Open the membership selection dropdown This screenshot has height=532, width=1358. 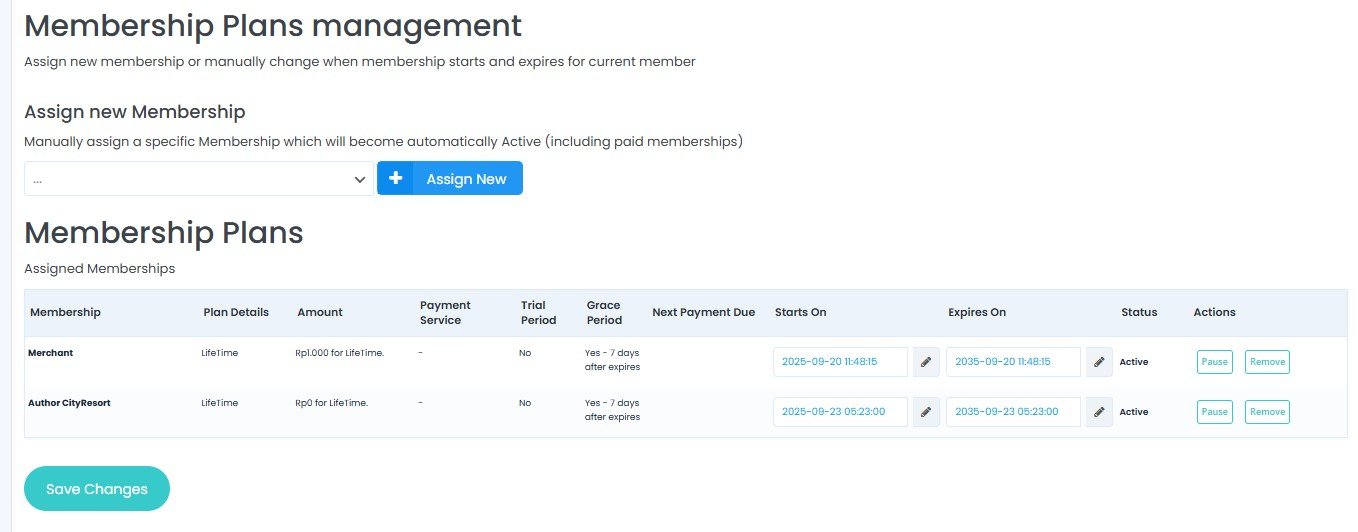[x=198, y=179]
